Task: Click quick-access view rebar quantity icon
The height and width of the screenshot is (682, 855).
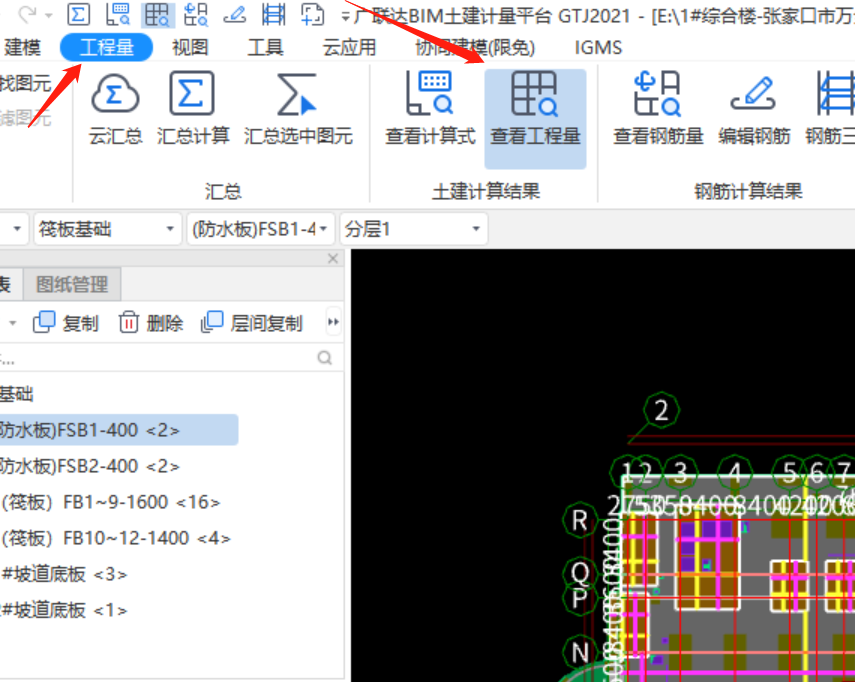Action: click(196, 14)
